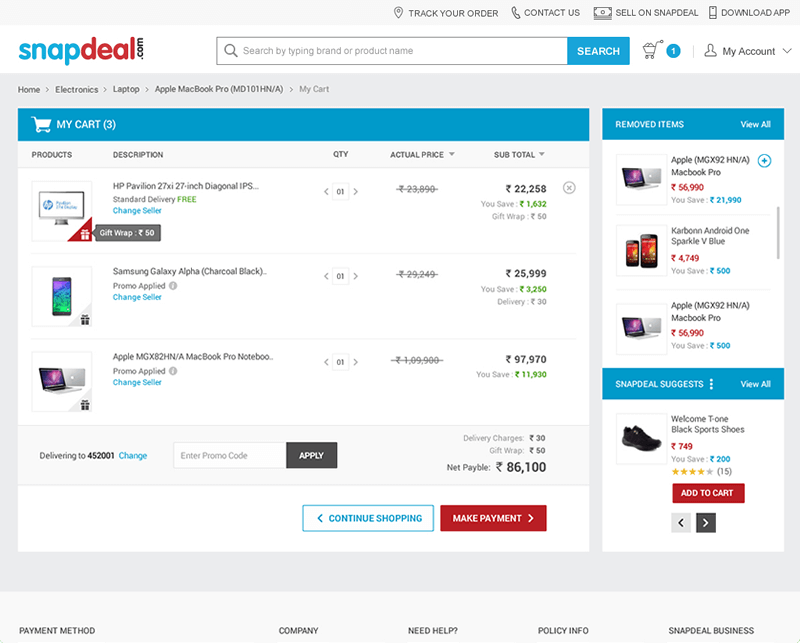
Task: Open Sub Total column sort dropdown
Action: pyautogui.click(x=542, y=155)
